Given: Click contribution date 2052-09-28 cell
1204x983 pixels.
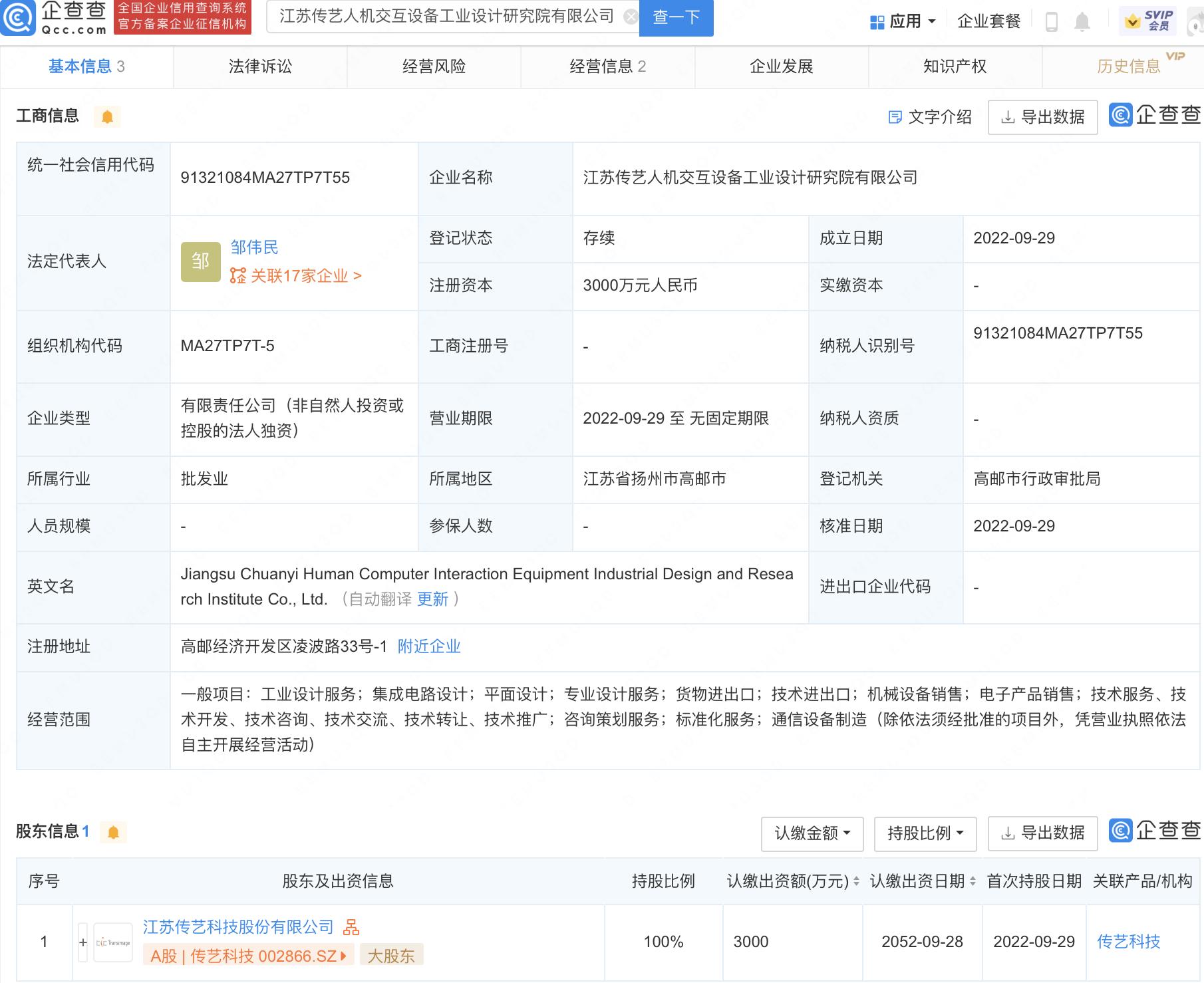Looking at the screenshot, I should tap(922, 942).
